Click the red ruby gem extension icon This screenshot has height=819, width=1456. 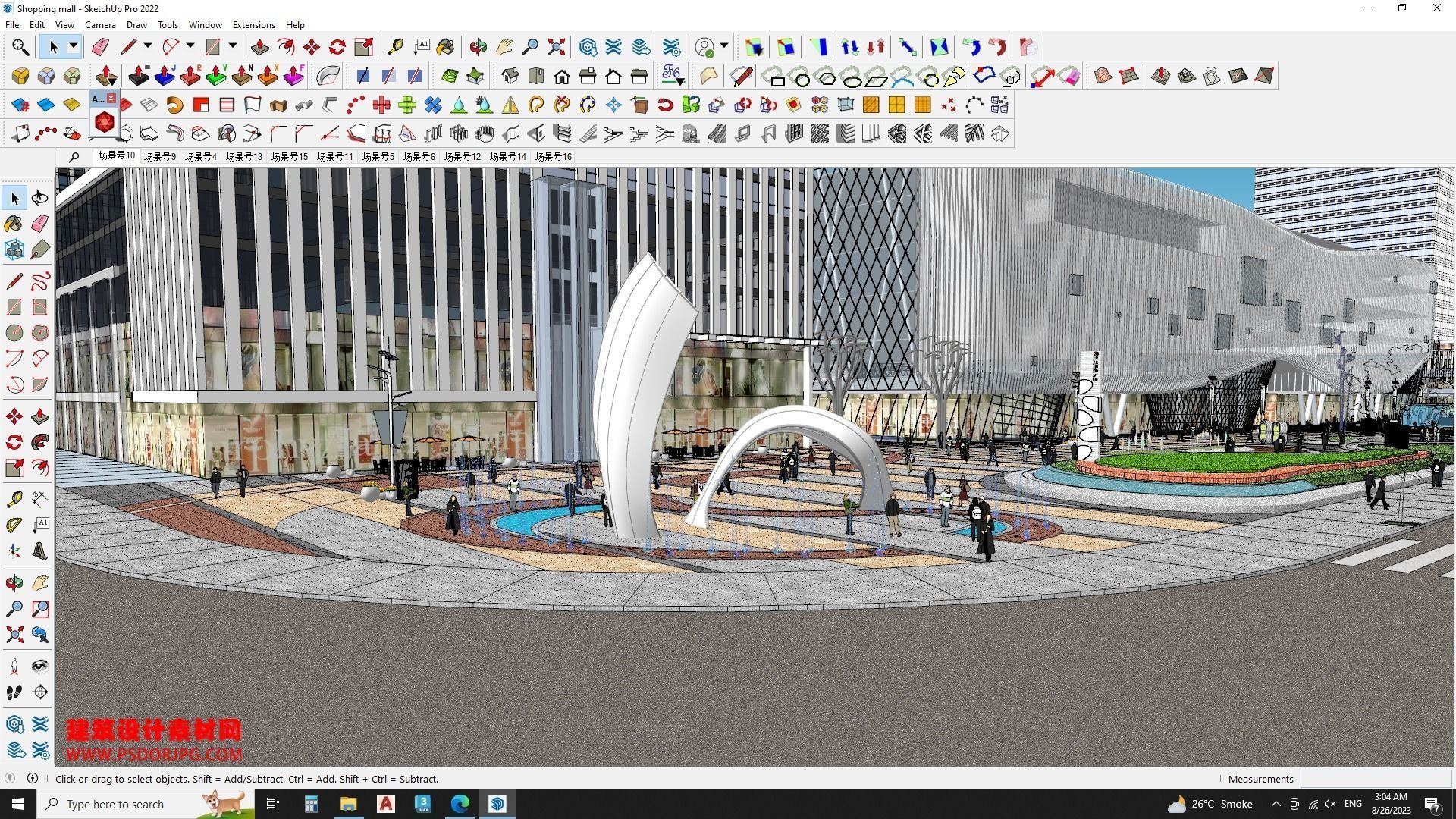click(105, 121)
